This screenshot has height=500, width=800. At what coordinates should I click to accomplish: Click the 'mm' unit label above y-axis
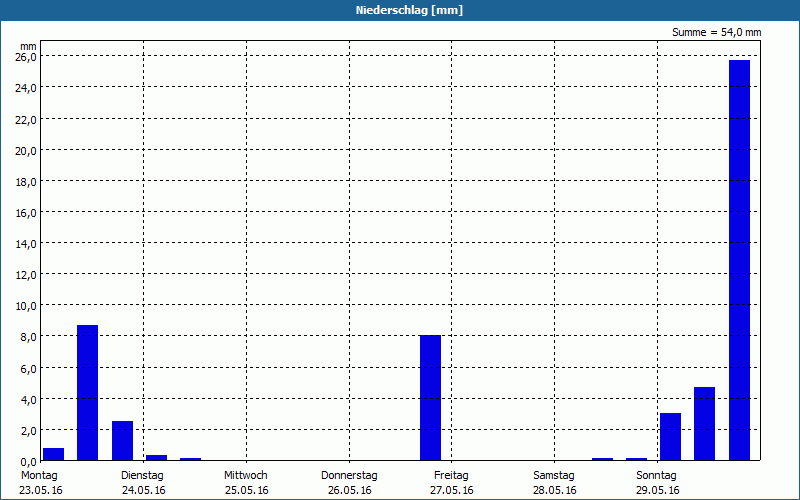coord(29,47)
